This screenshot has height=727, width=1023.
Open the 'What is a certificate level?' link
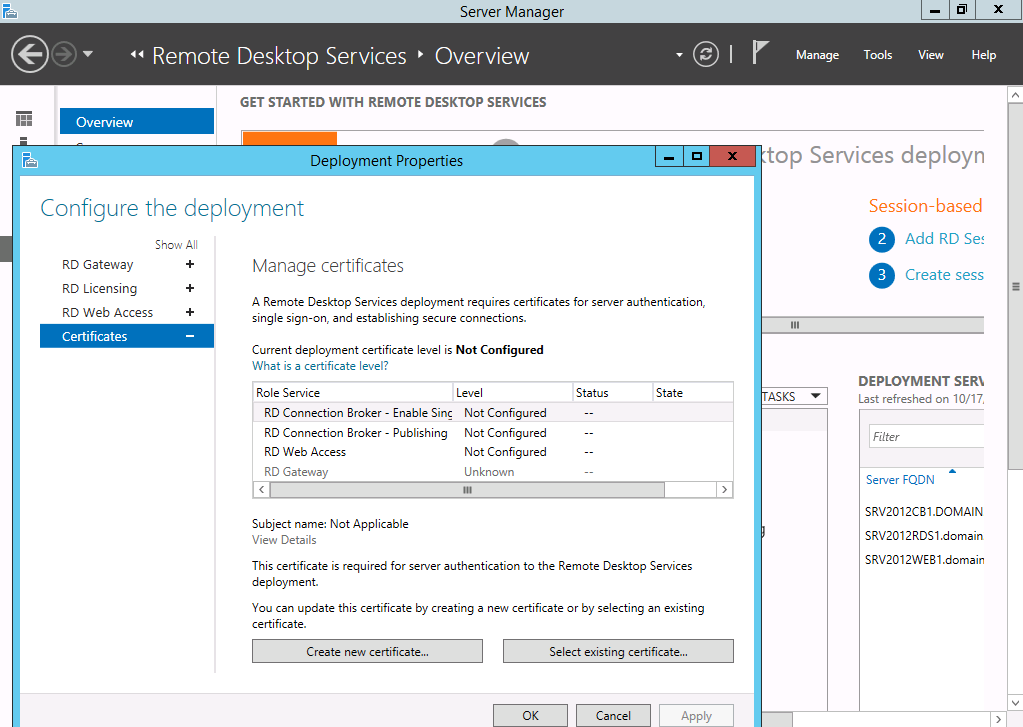click(320, 366)
